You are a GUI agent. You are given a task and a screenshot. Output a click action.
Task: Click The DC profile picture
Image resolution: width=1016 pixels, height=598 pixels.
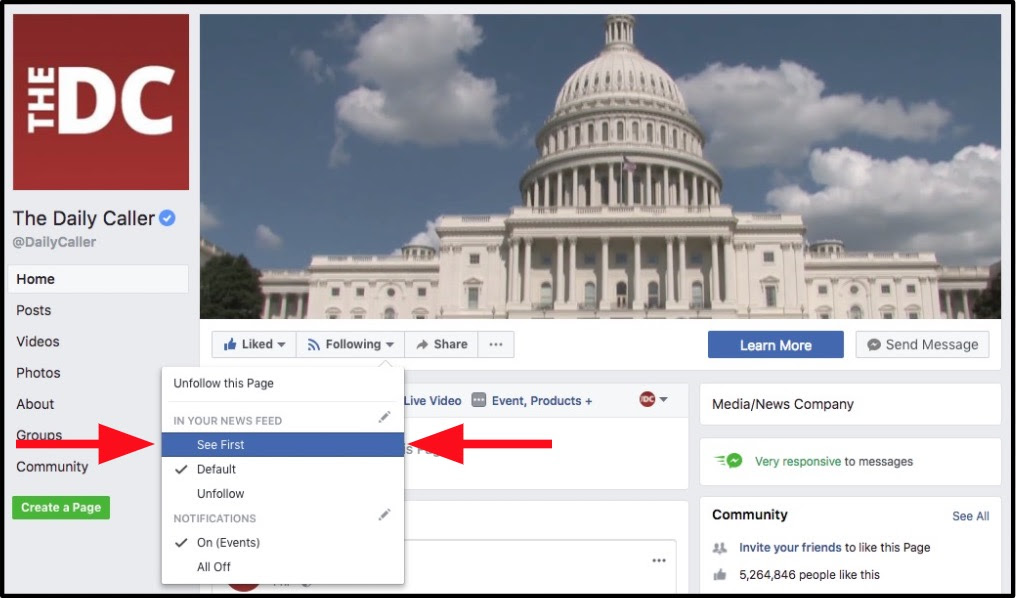(101, 102)
